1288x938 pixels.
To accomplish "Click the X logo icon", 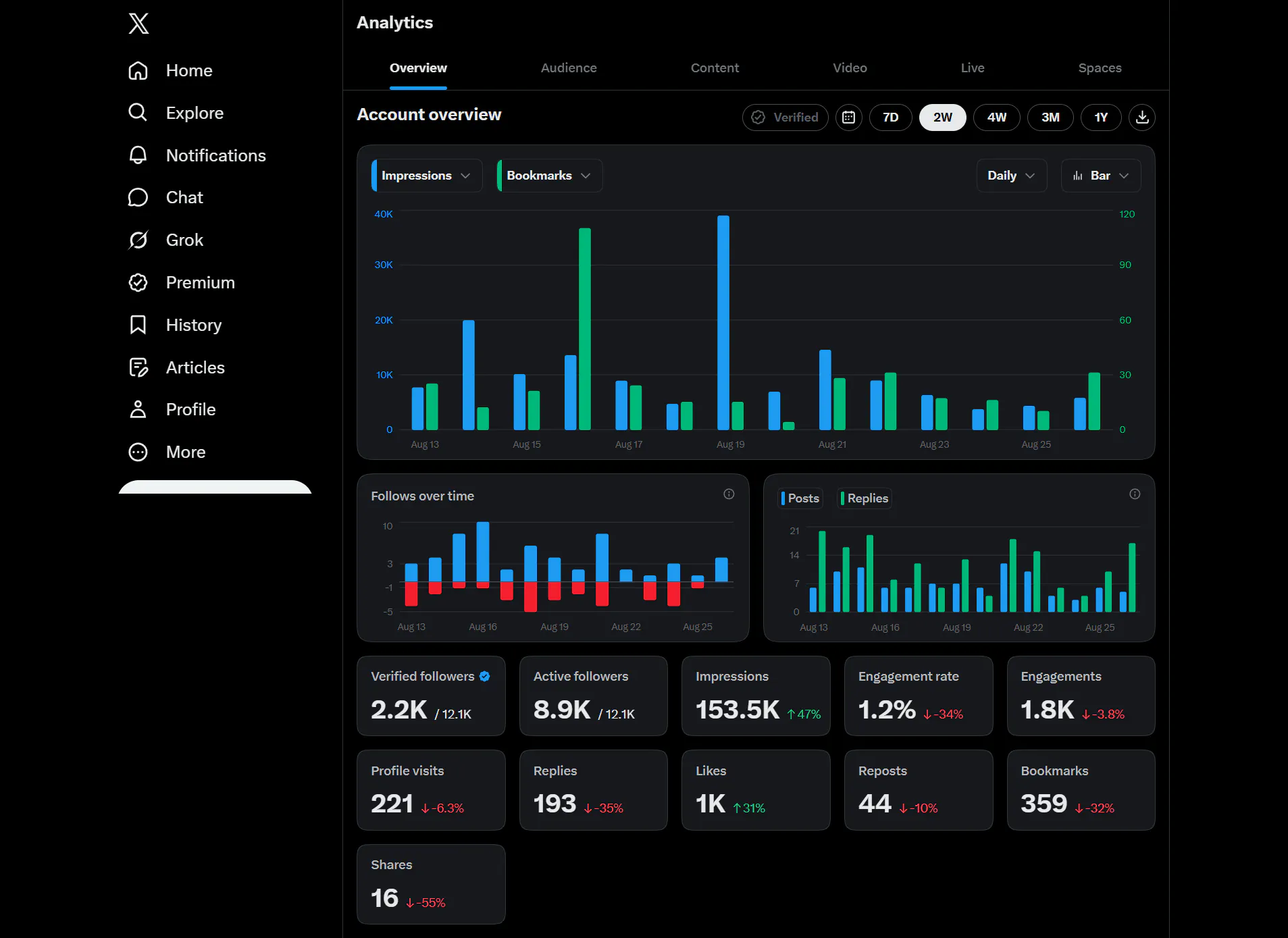I will click(x=138, y=24).
